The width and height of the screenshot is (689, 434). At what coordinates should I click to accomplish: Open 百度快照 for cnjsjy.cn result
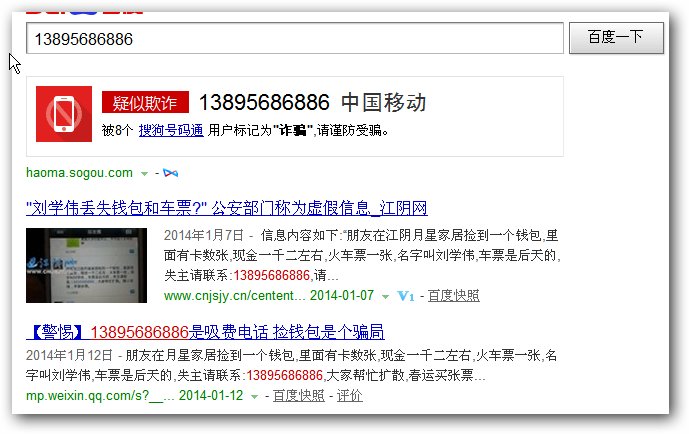click(x=453, y=296)
